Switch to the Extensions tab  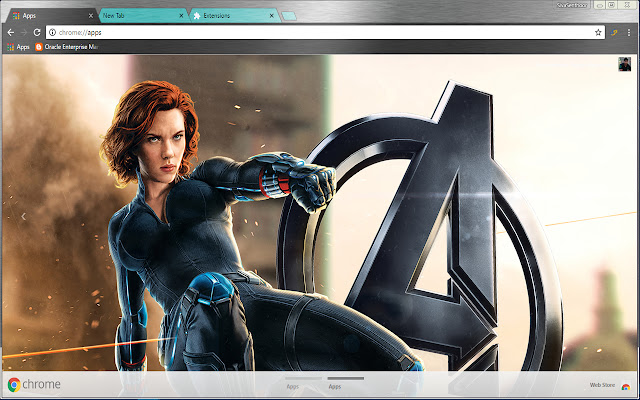click(x=235, y=16)
